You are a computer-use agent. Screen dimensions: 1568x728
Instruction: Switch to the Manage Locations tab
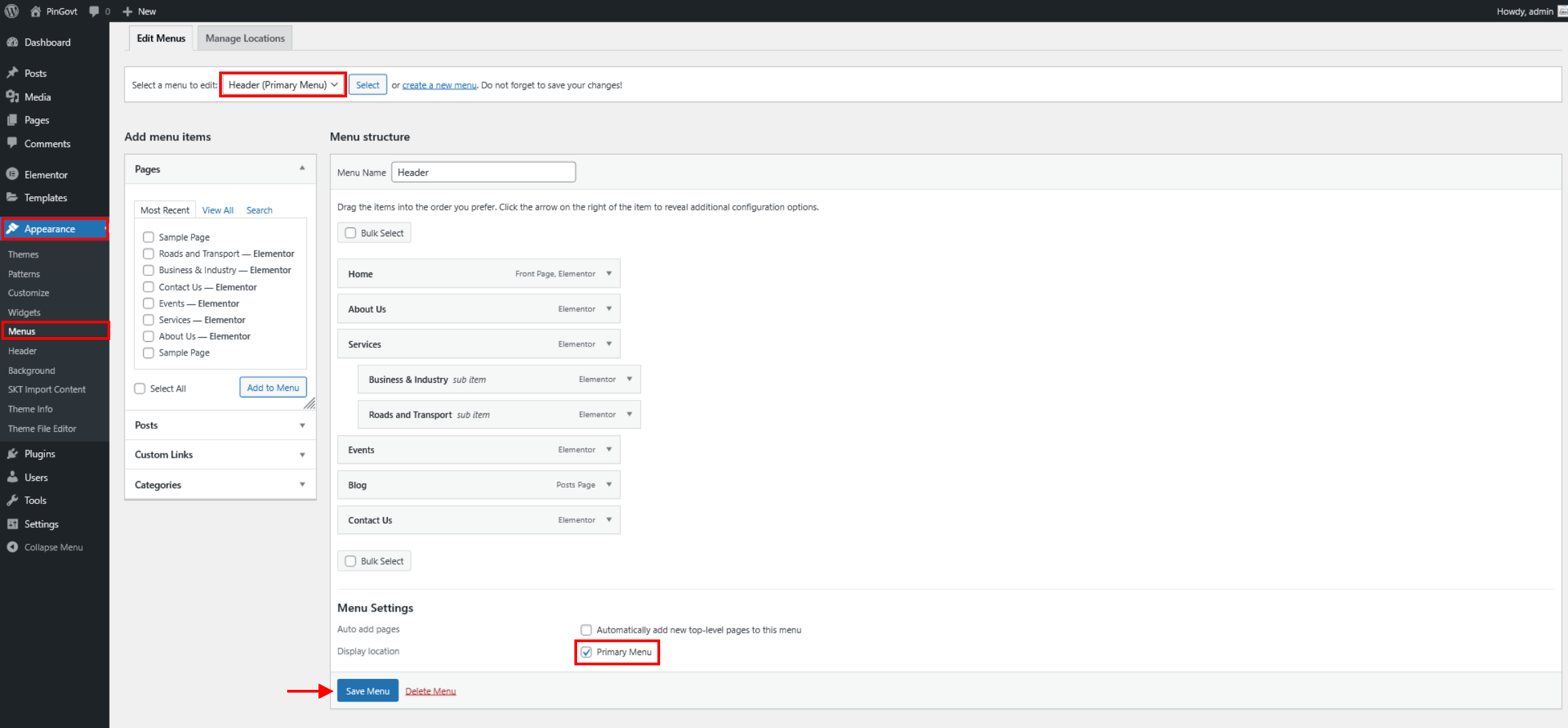coord(245,38)
